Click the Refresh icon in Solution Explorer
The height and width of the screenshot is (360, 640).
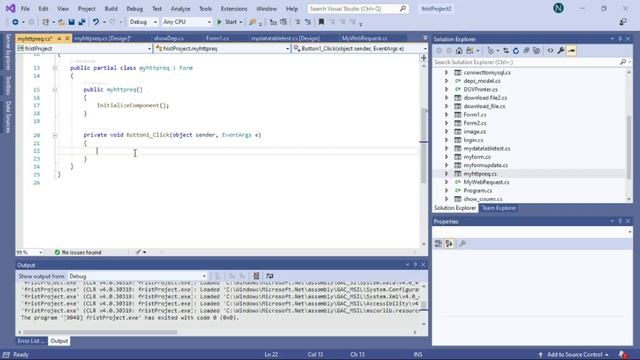coord(516,51)
